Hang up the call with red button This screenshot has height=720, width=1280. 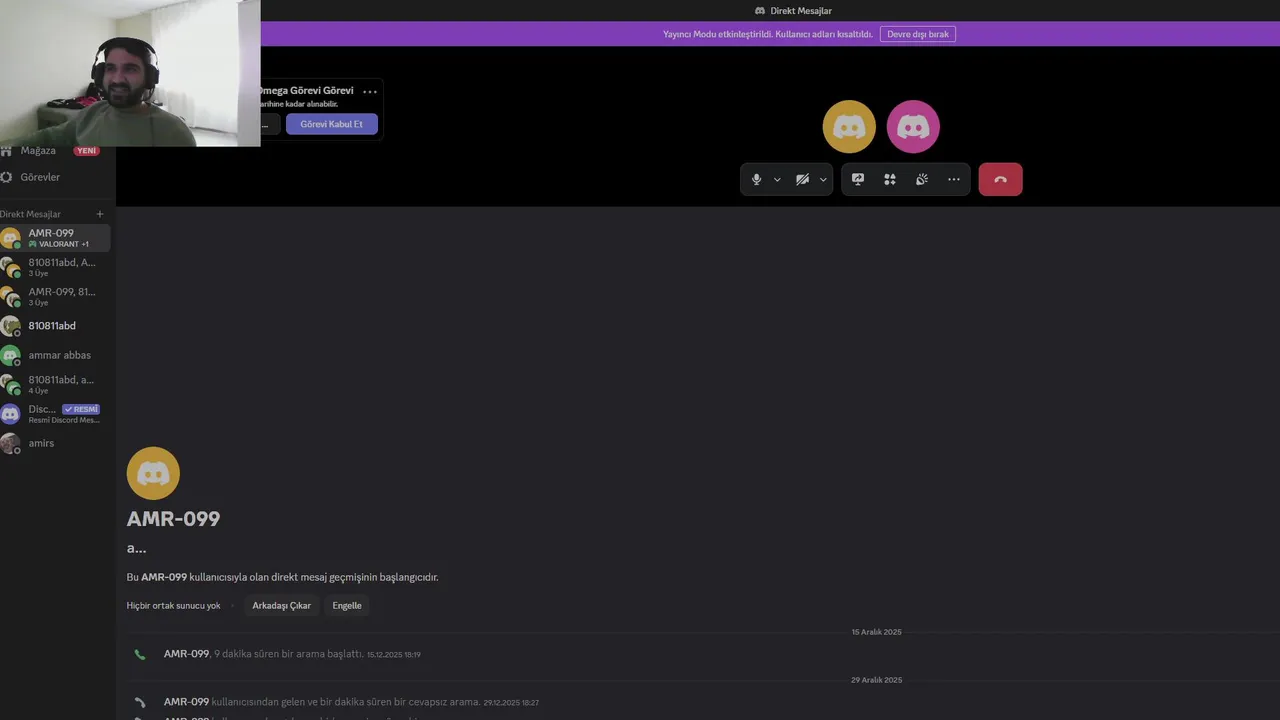[x=1000, y=179]
